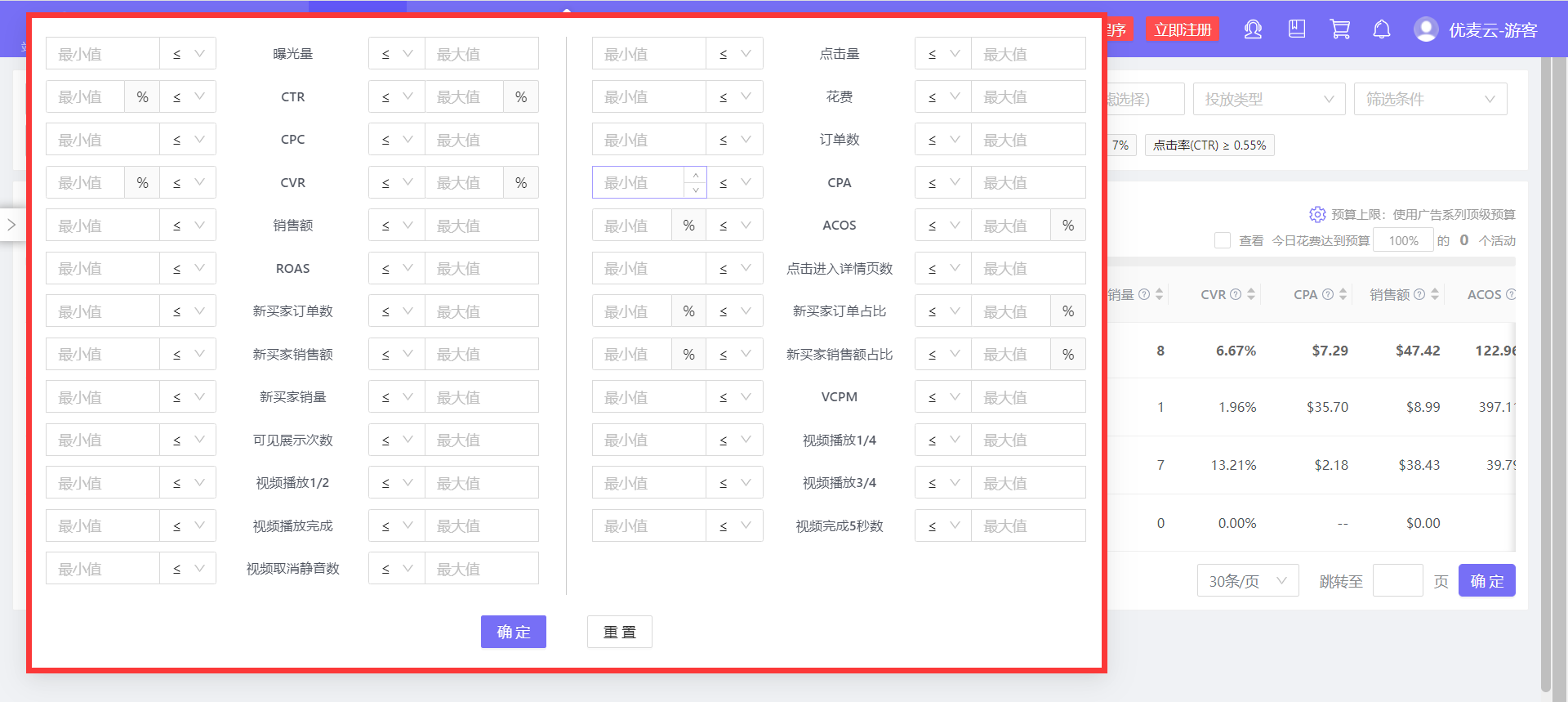Viewport: 1568px width, 702px height.
Task: Click the 新买家销售额 maximum value field
Action: 482,355
